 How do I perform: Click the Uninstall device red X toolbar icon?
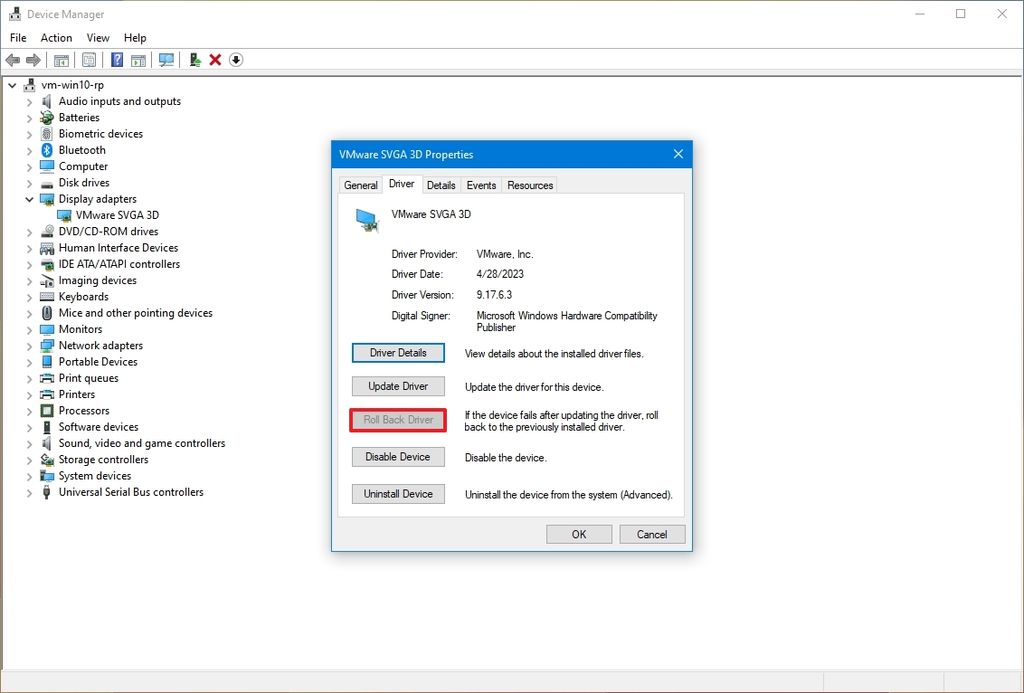[214, 59]
